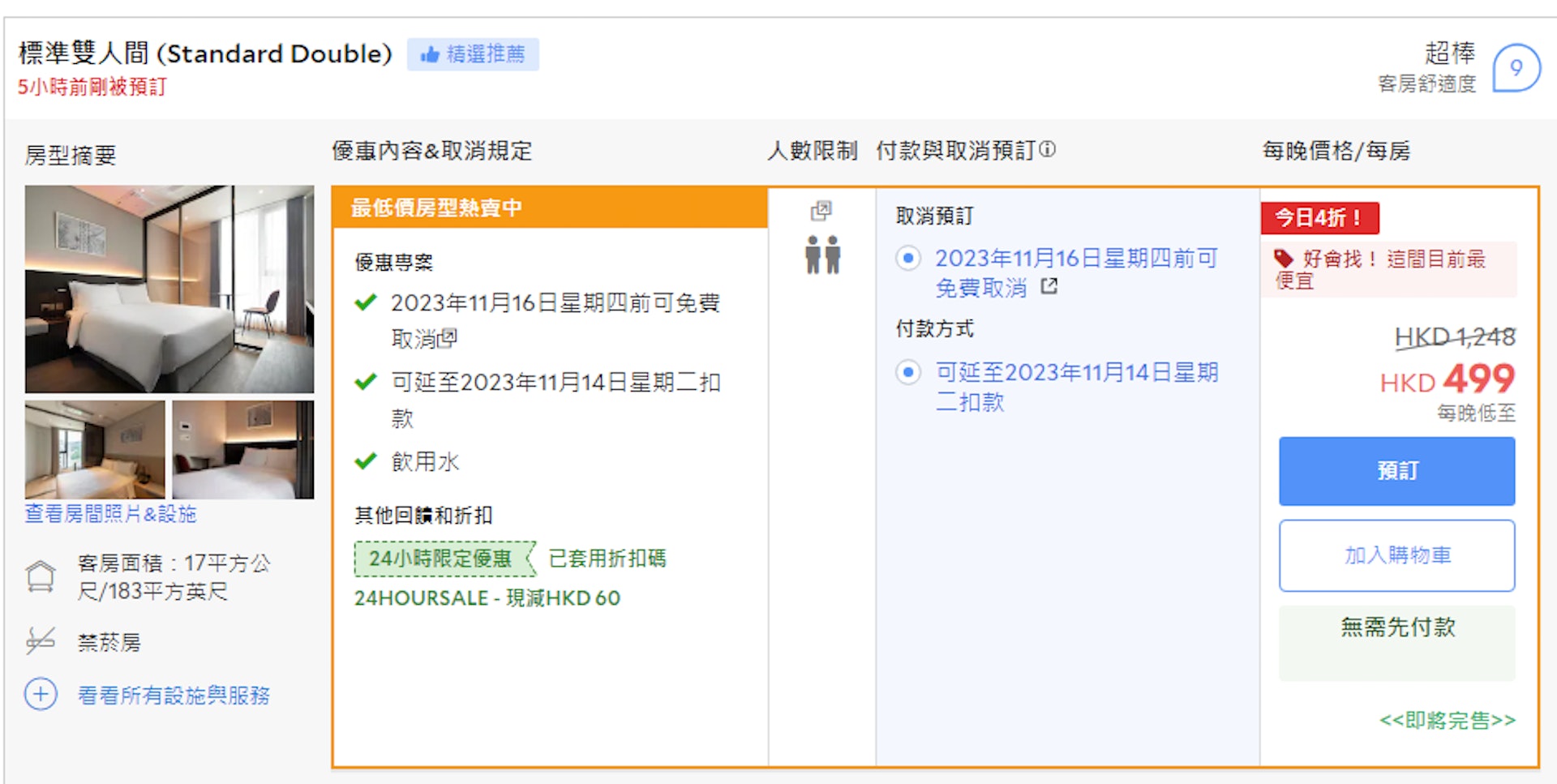Screen dimensions: 1557x784
Task: Click the room size house icon
Action: pos(41,576)
